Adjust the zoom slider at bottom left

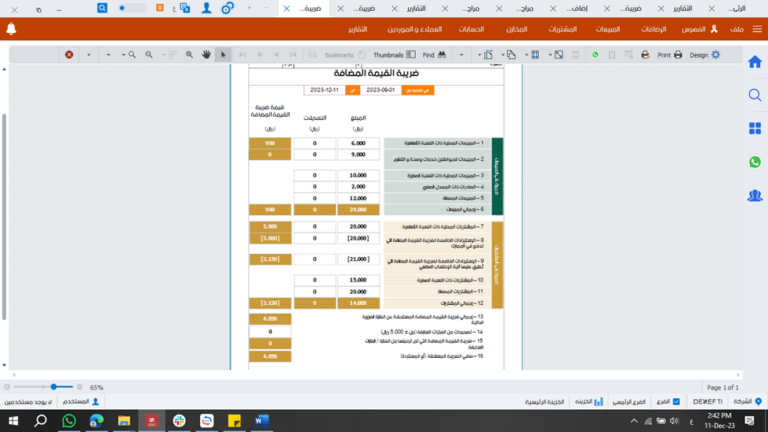coord(52,386)
